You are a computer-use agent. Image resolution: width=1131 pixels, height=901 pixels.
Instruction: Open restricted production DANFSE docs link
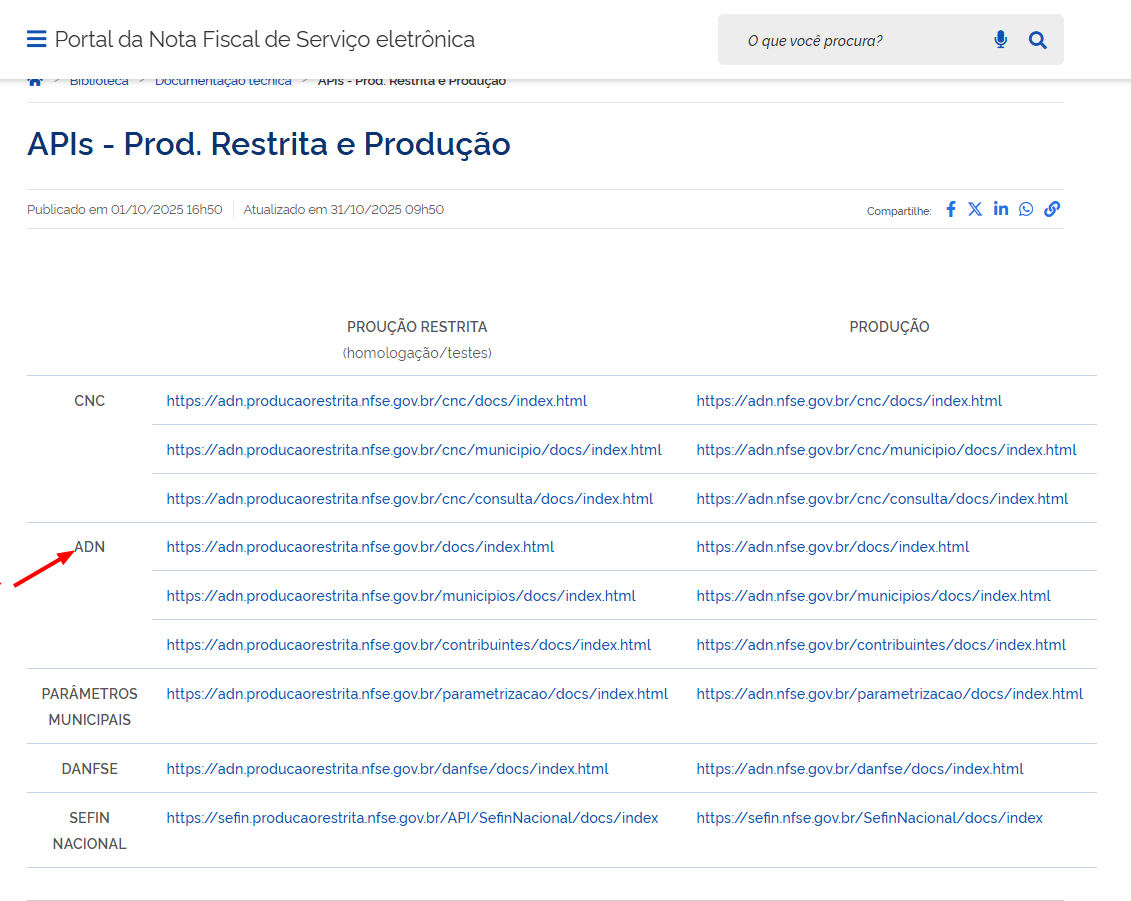[x=387, y=769]
